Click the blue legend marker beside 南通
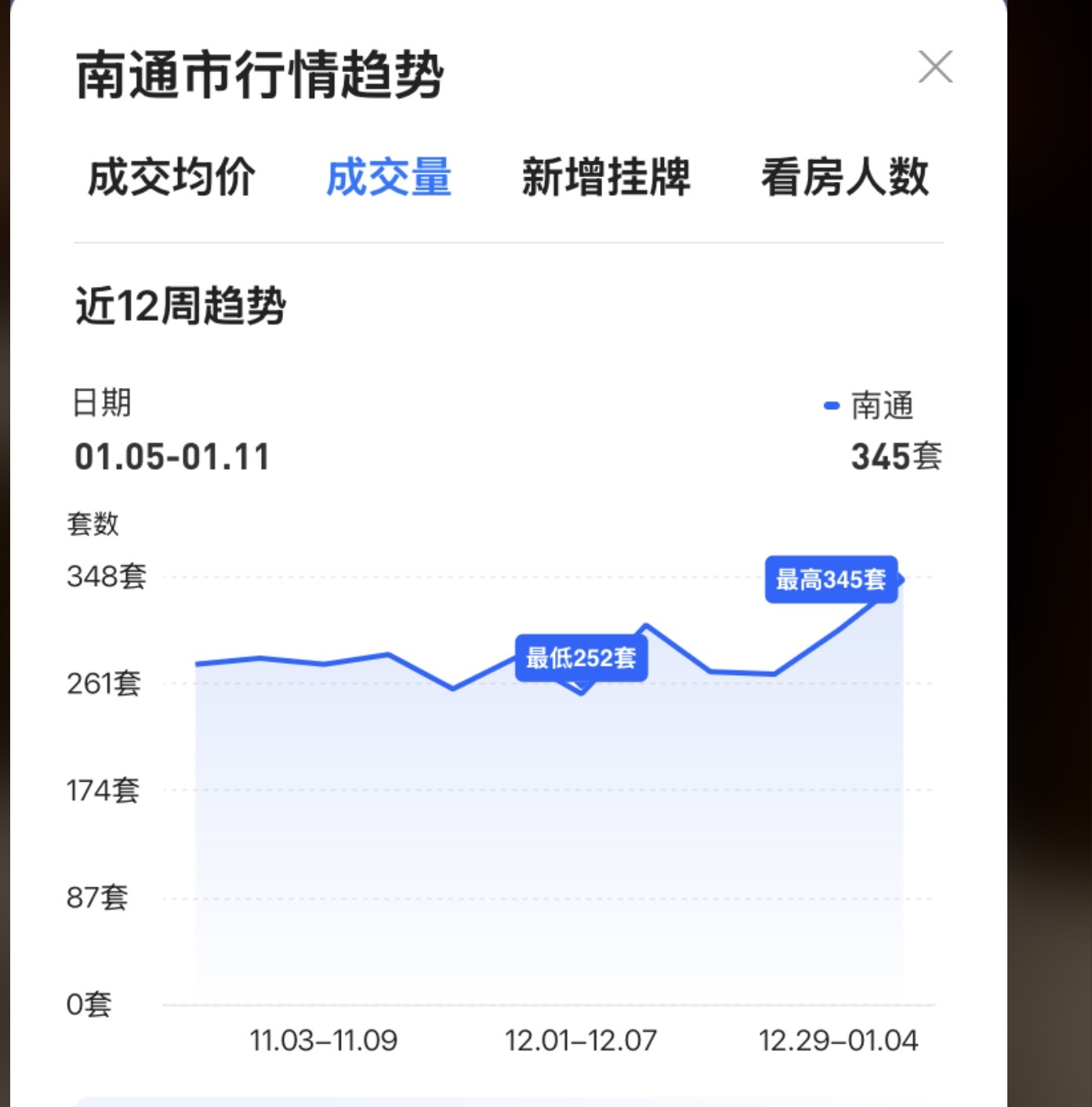The width and height of the screenshot is (1092, 1107). (x=832, y=405)
